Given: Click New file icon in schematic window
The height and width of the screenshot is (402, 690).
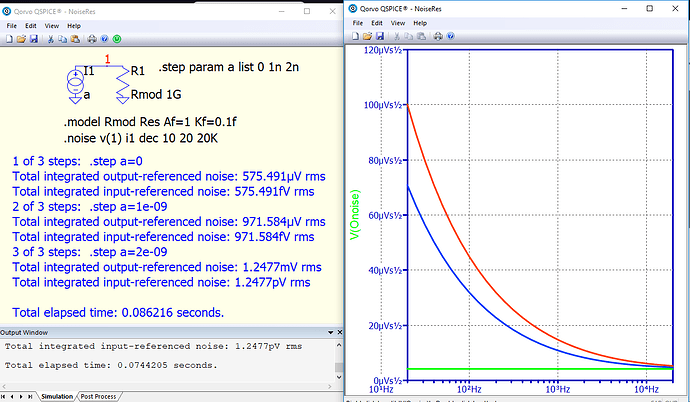Looking at the screenshot, I should click(8, 38).
